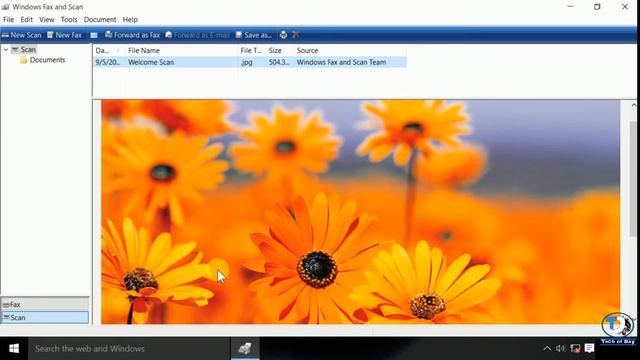640x360 pixels.
Task: Click the preview pane vertical scrollbar
Action: 633,180
